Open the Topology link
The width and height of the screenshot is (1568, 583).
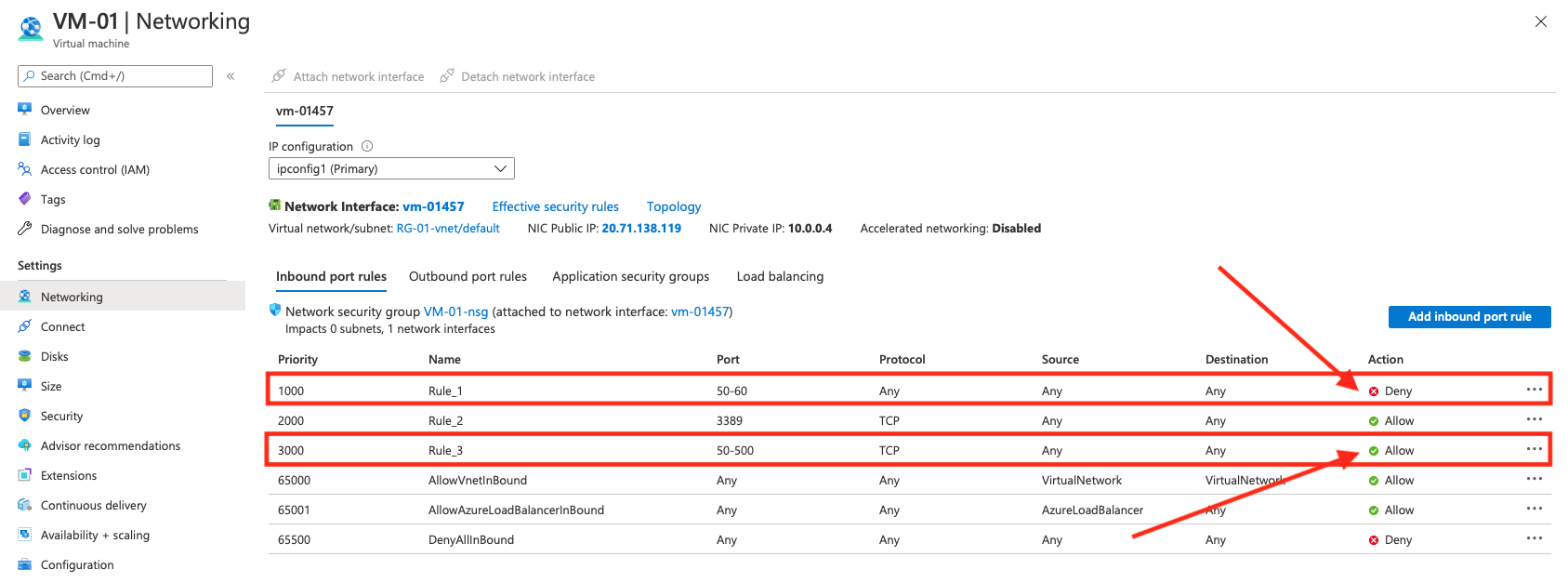click(x=674, y=206)
